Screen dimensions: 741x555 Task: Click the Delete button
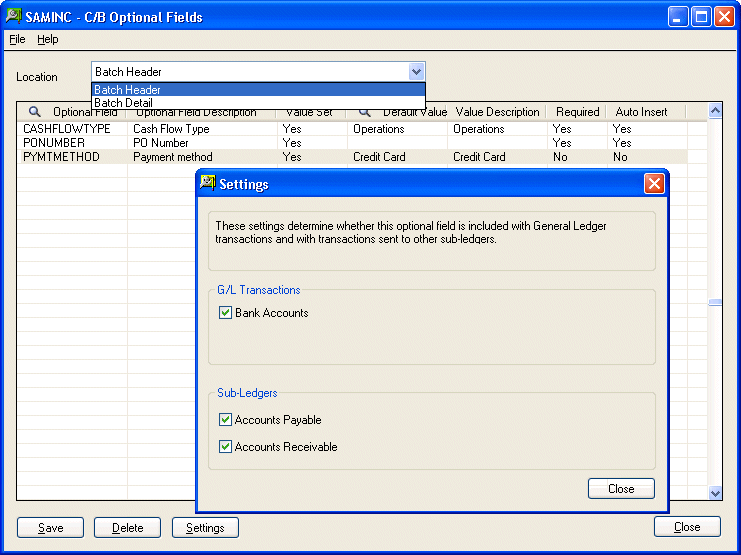click(x=128, y=528)
